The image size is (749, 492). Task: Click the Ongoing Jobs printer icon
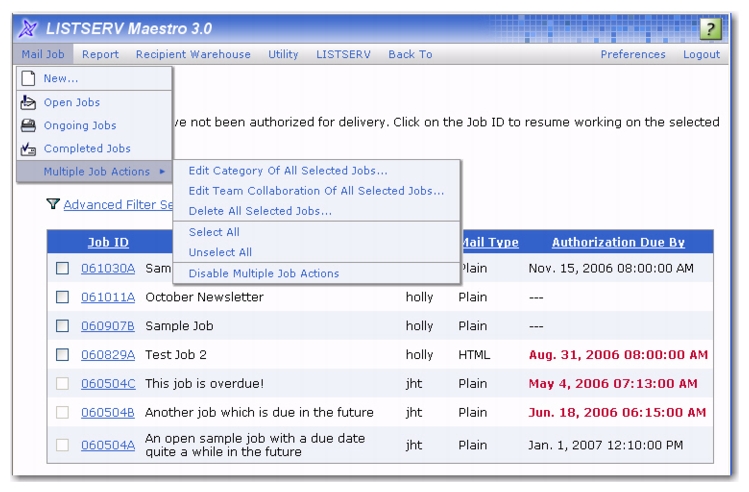tap(28, 126)
